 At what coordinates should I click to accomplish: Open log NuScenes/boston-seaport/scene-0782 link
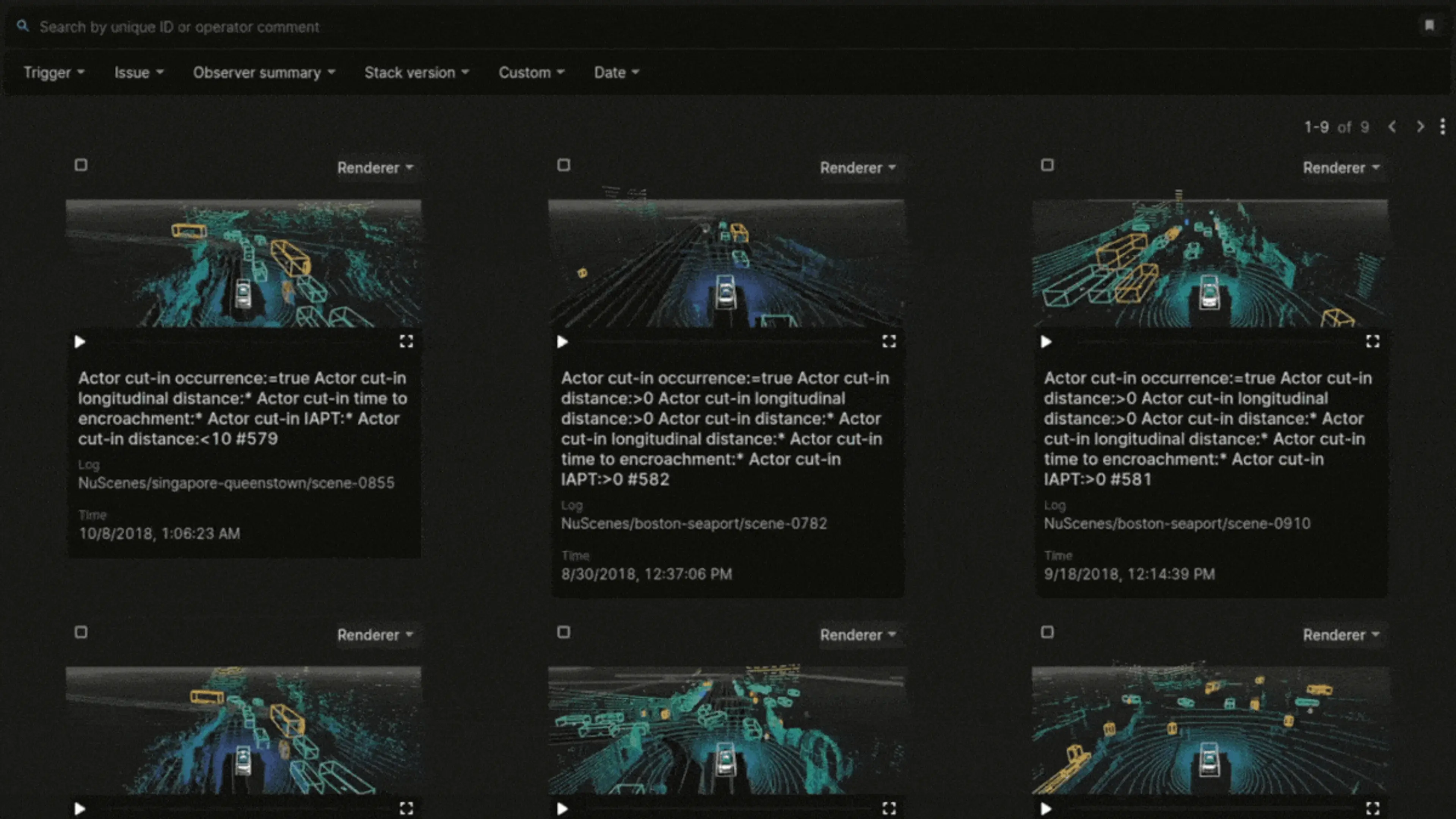pyautogui.click(x=693, y=523)
